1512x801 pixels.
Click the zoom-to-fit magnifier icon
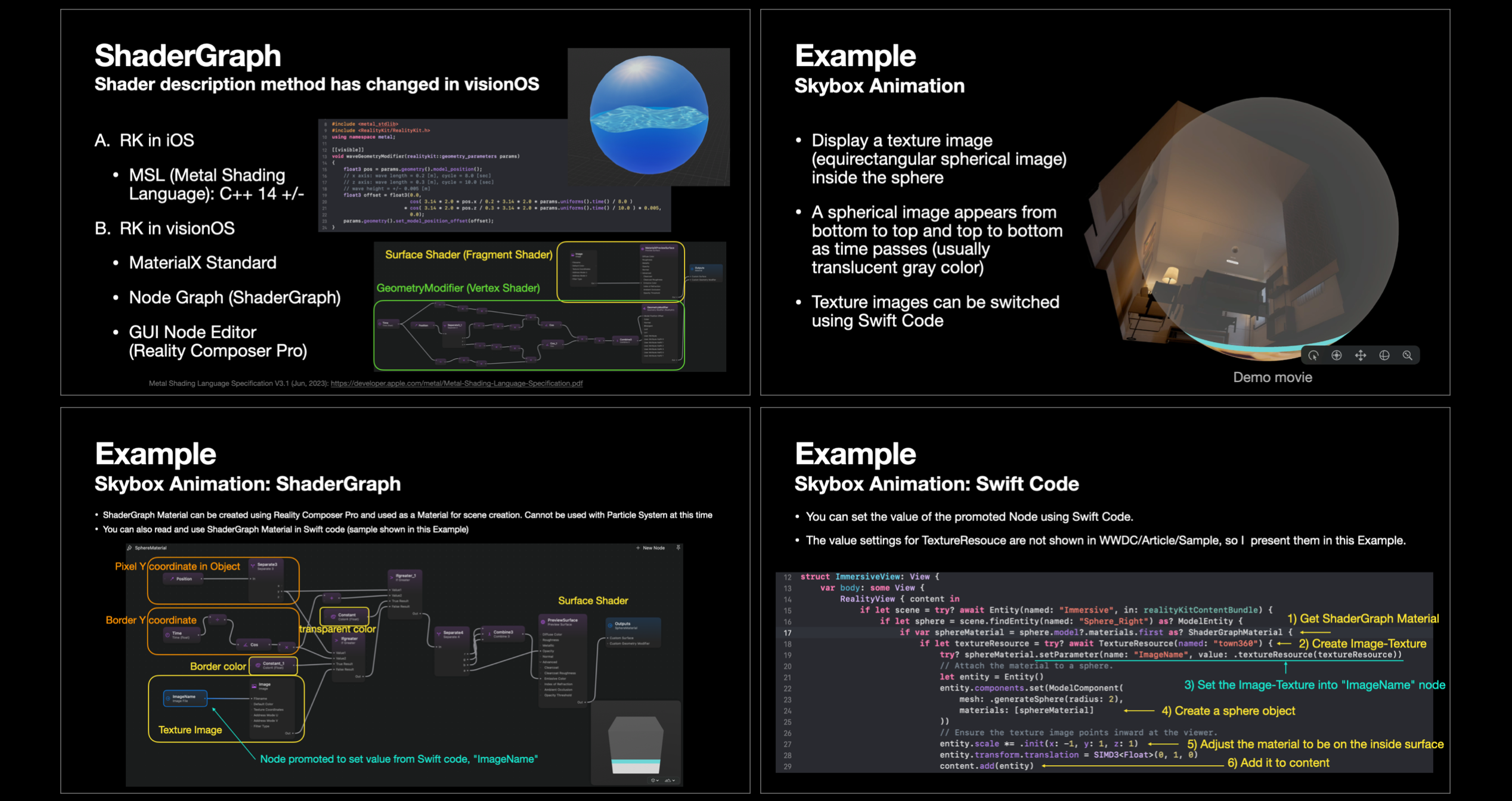coord(1408,356)
